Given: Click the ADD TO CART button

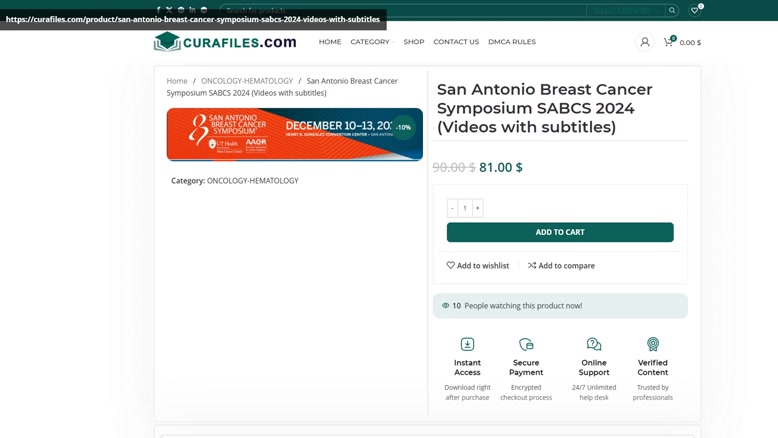Looking at the screenshot, I should [x=560, y=232].
